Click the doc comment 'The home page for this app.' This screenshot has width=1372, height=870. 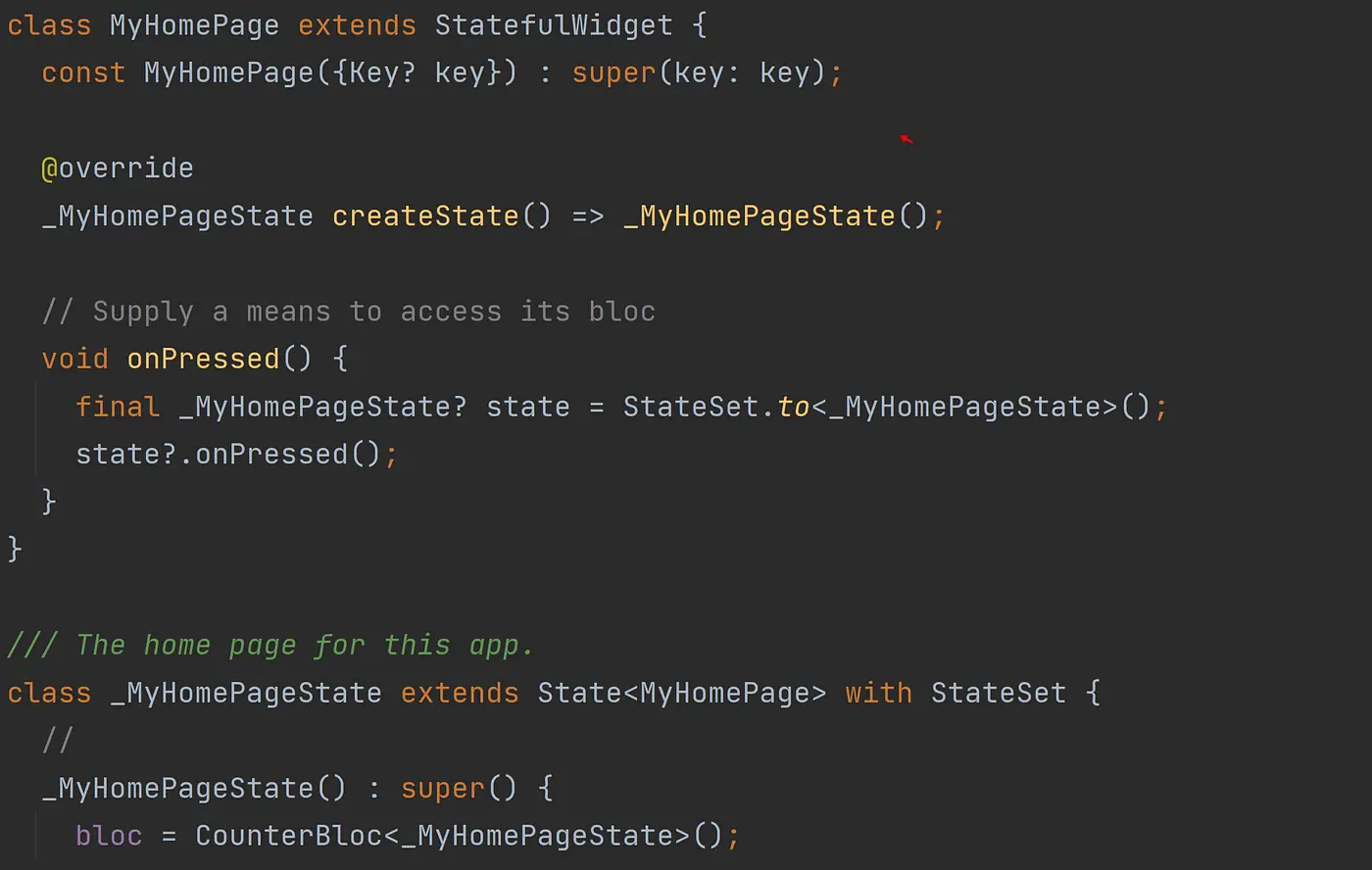(270, 646)
